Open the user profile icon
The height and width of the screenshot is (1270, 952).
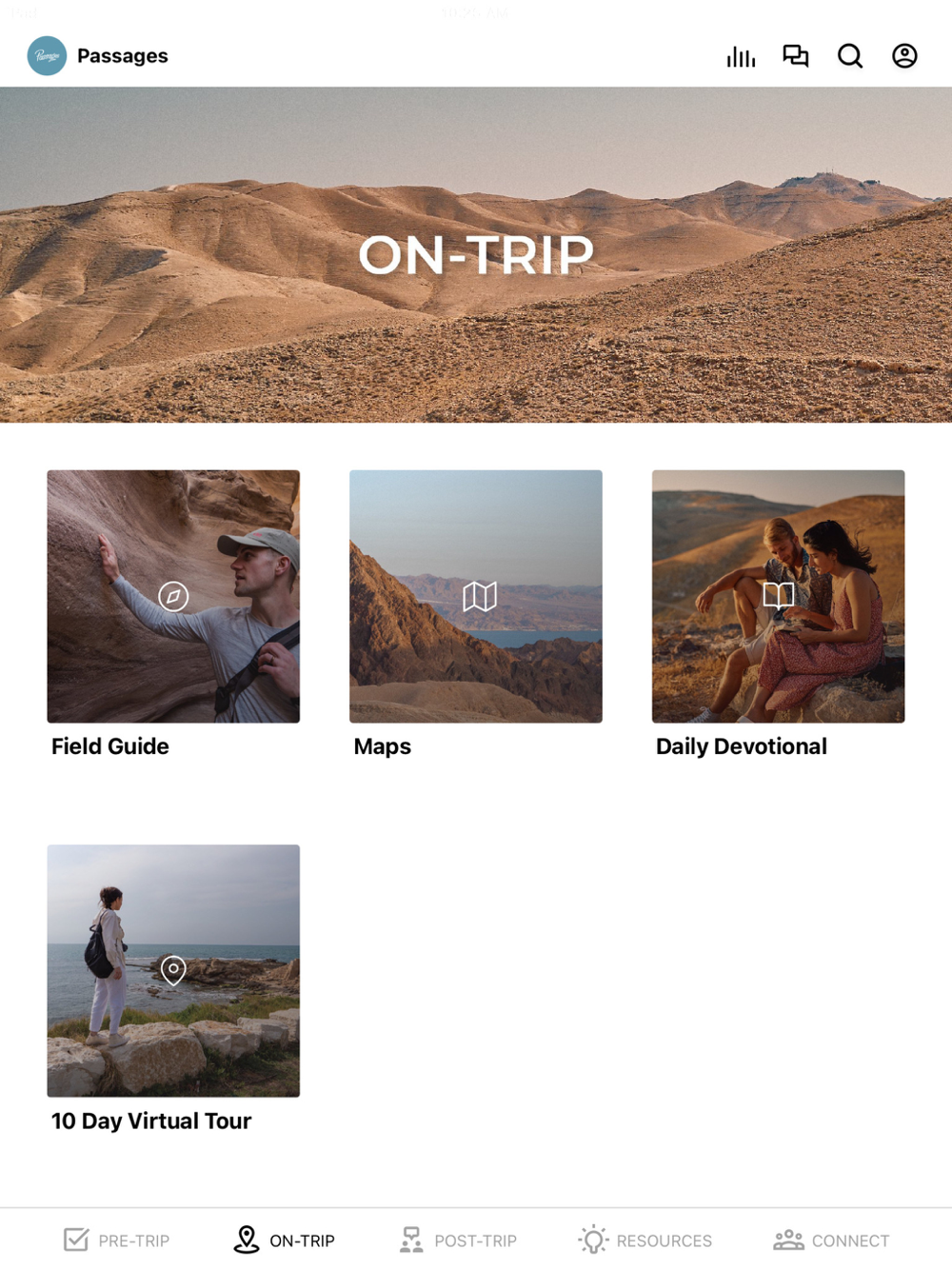pyautogui.click(x=904, y=56)
